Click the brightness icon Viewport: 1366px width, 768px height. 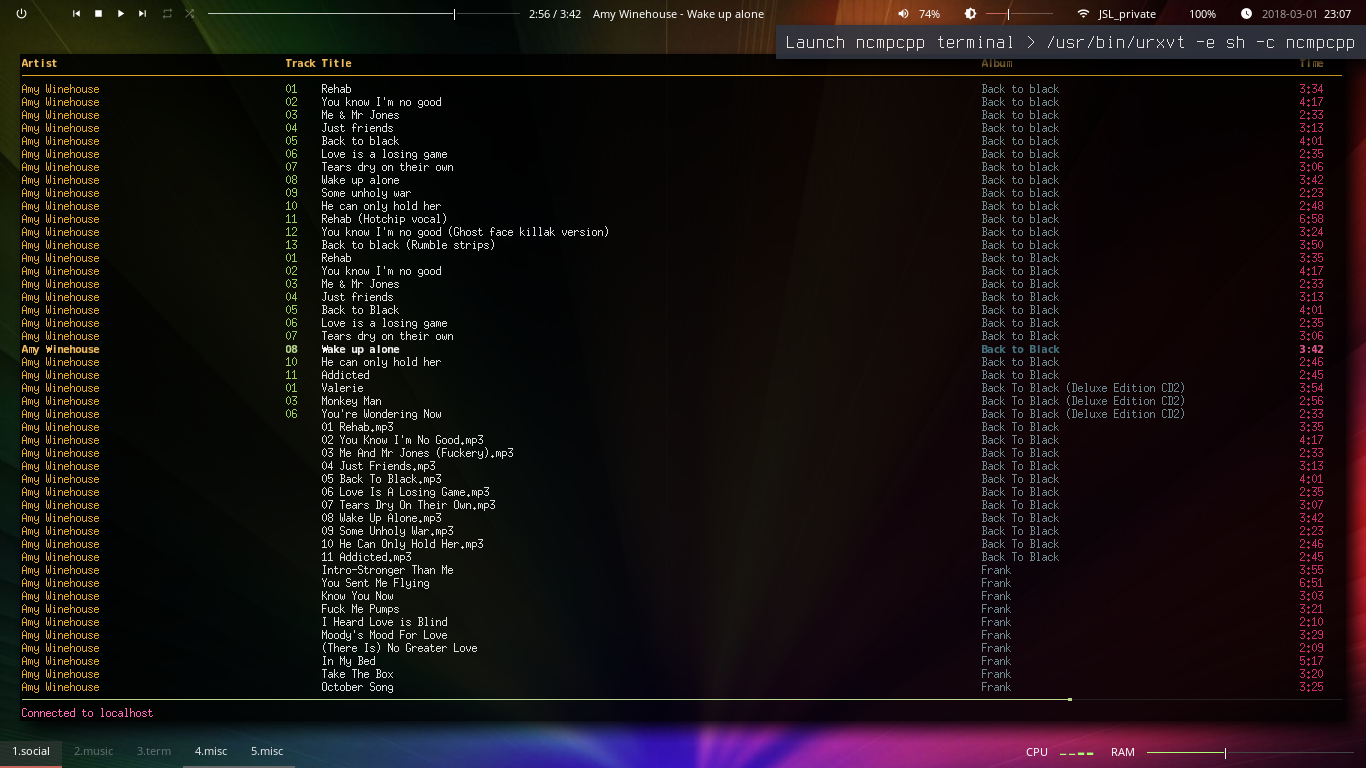970,14
